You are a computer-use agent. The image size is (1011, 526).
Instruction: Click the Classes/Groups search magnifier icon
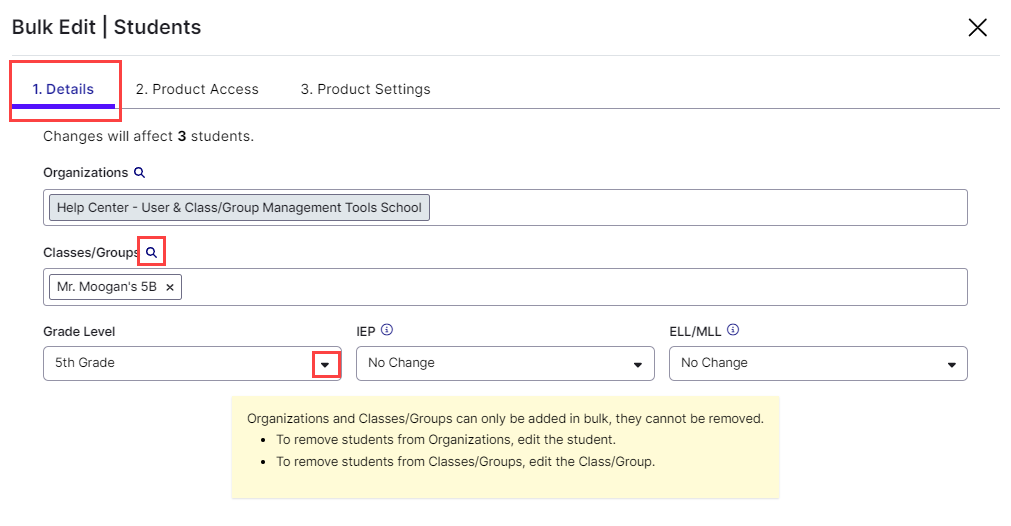pos(151,253)
